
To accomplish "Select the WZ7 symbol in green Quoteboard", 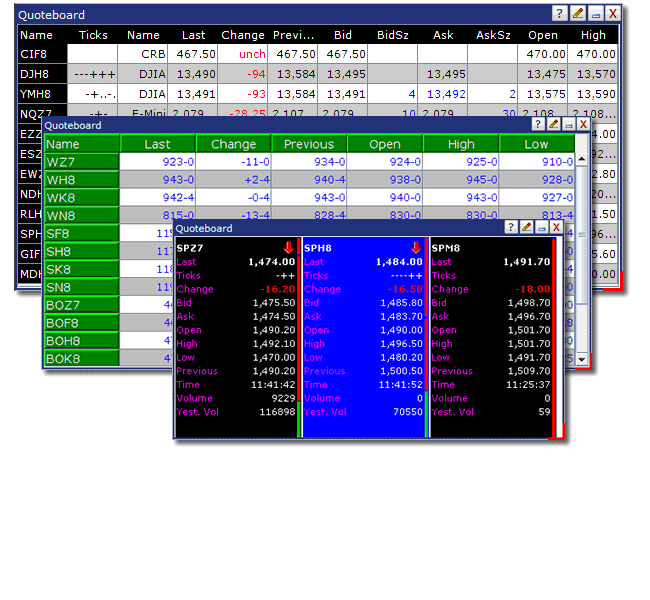I will [x=82, y=162].
